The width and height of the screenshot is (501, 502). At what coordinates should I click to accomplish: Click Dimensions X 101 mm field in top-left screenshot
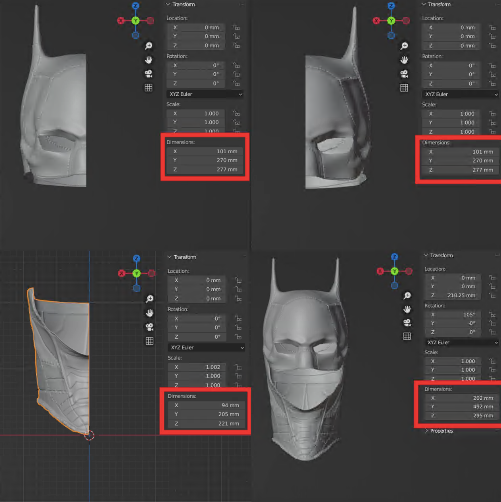pos(205,151)
